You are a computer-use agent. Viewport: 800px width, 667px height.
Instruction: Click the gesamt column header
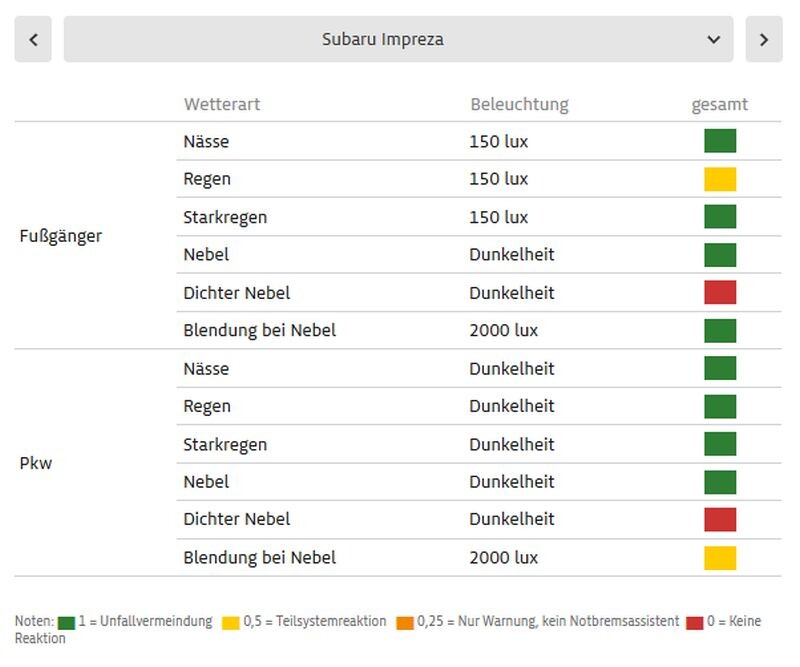click(720, 104)
